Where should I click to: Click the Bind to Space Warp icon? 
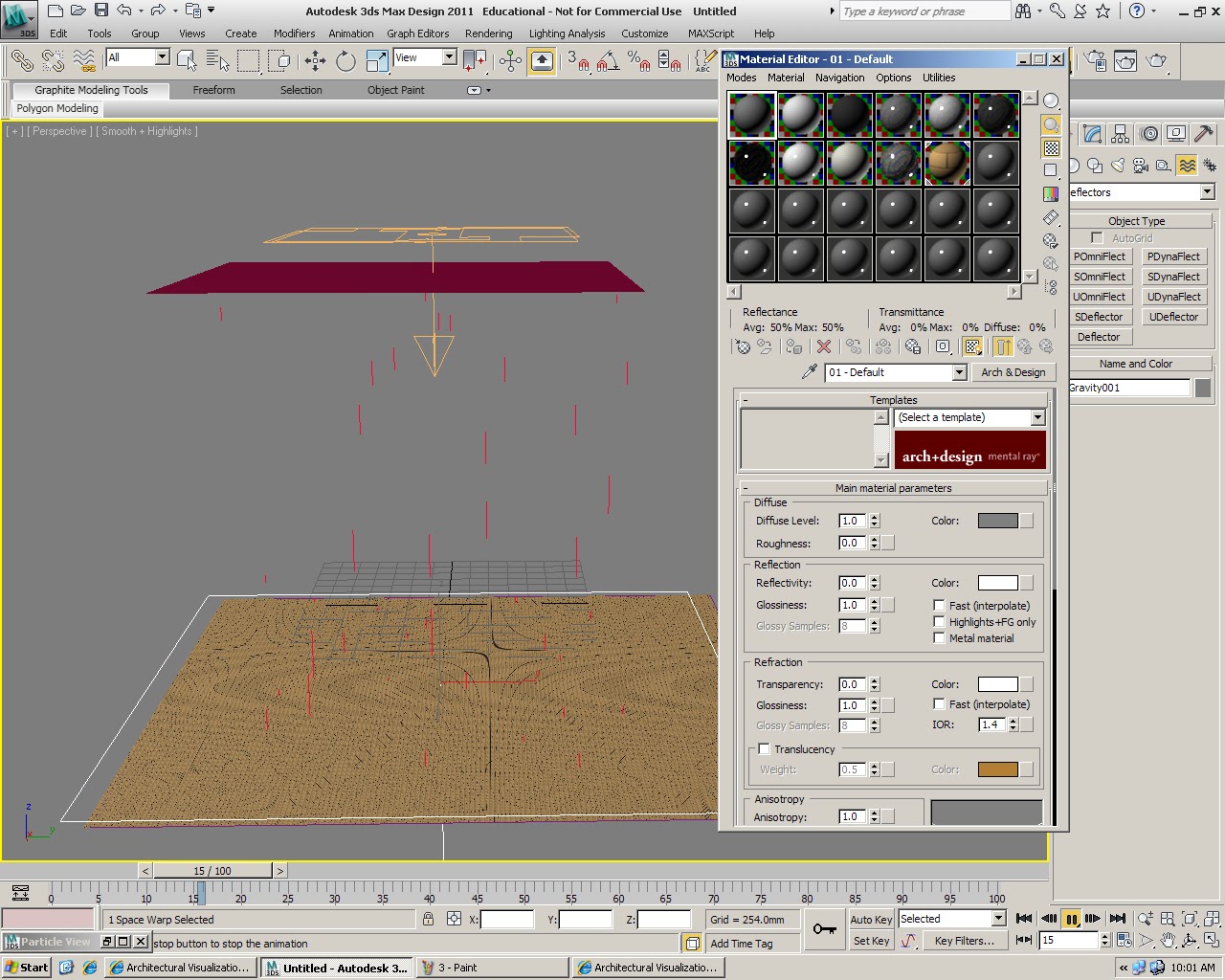84,61
